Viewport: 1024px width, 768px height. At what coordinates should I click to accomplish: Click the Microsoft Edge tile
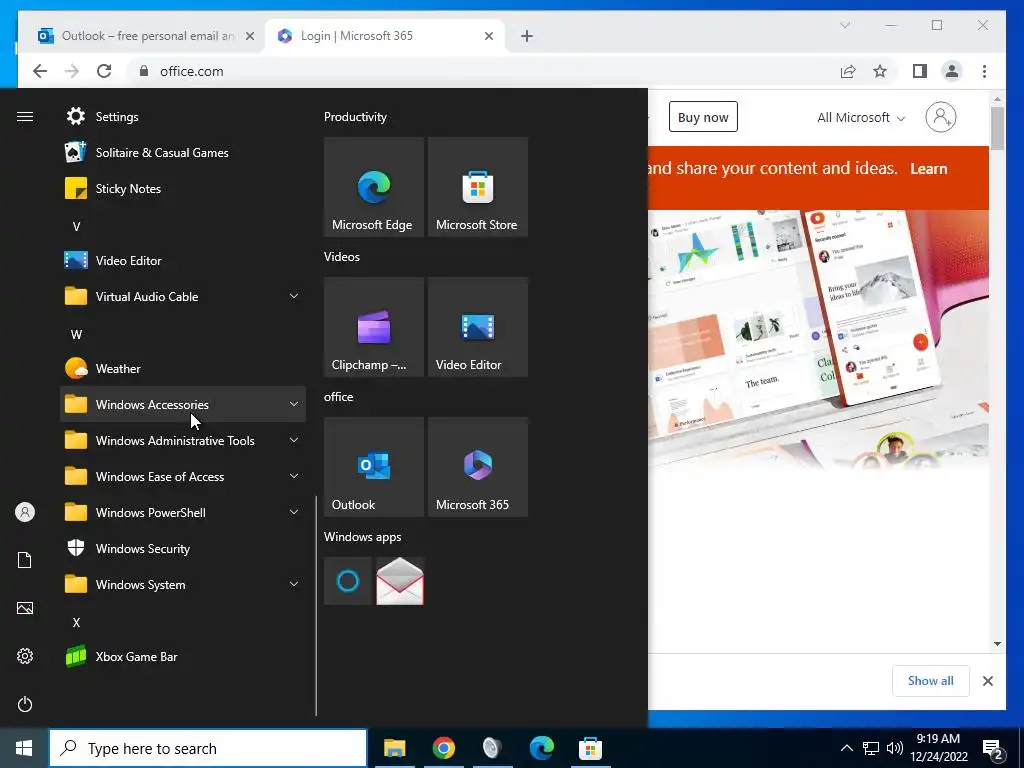(x=374, y=187)
